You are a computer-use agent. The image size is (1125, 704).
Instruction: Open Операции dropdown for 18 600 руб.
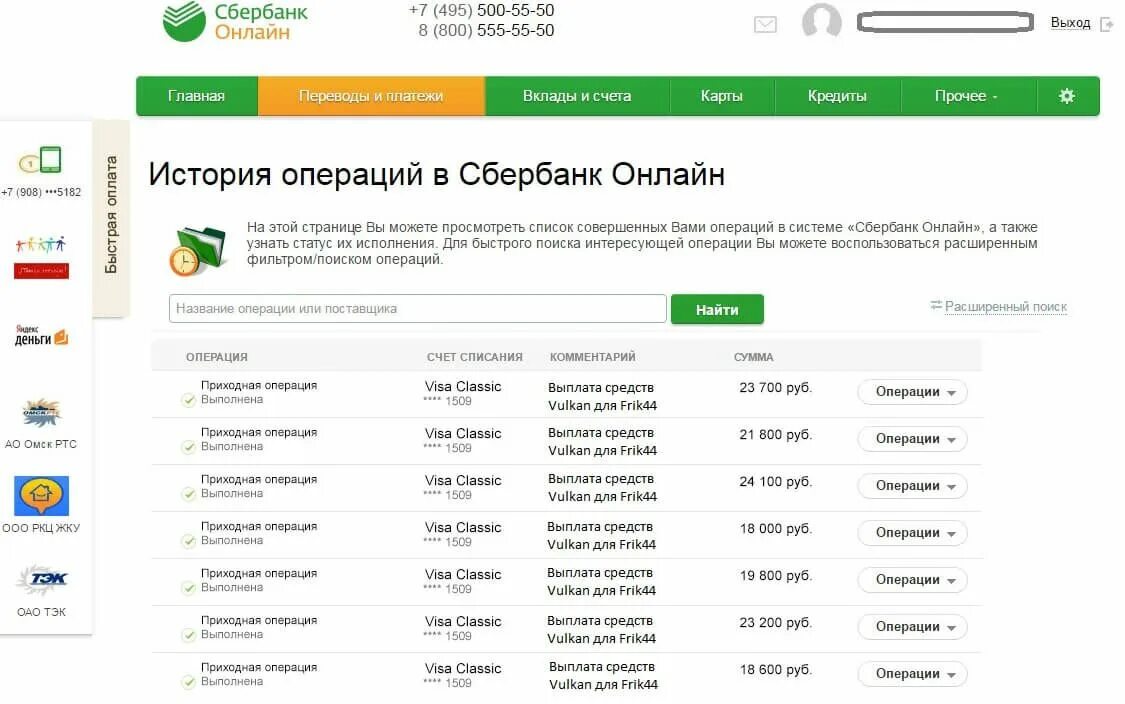pyautogui.click(x=913, y=674)
